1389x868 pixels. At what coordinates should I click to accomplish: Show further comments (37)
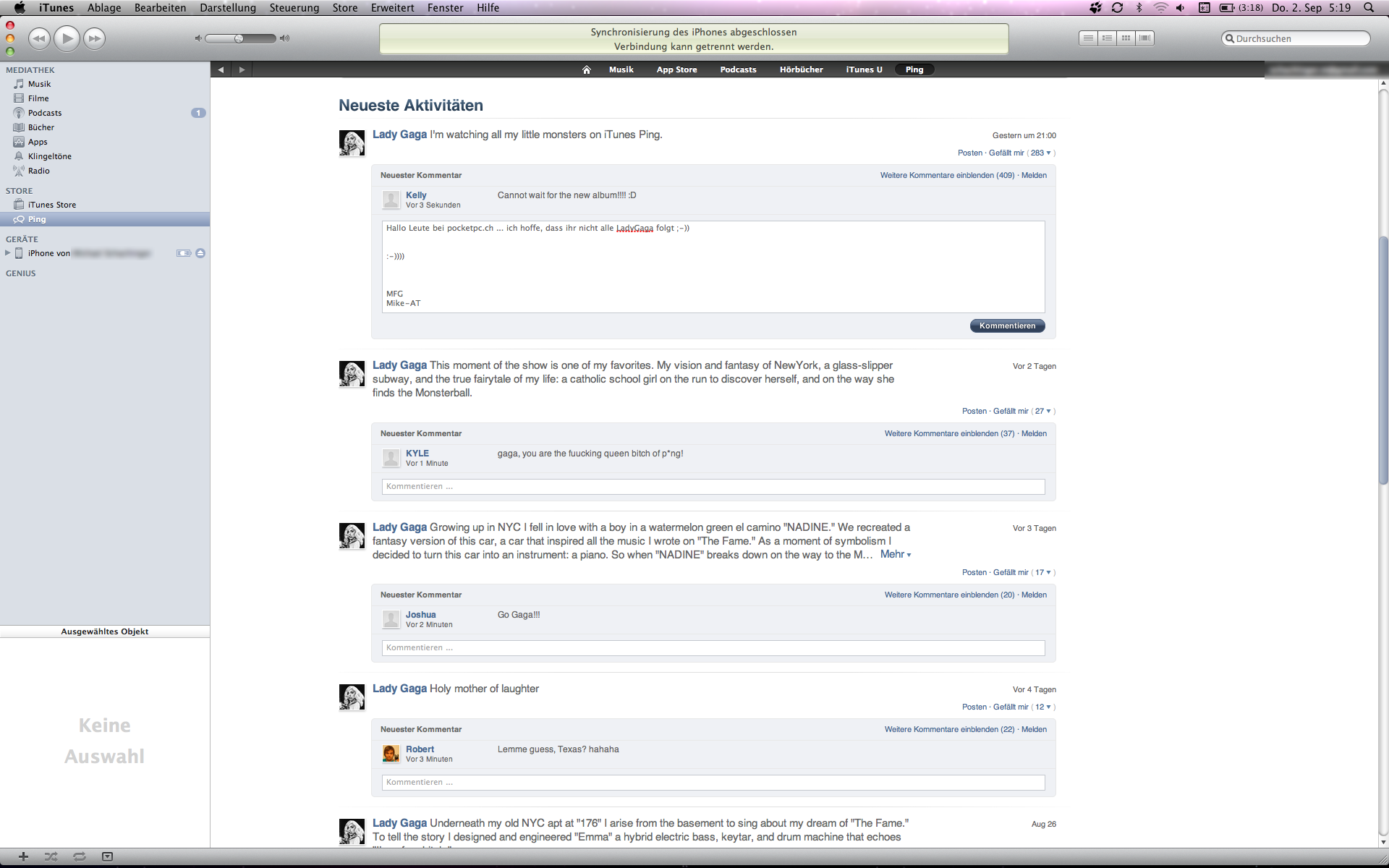(x=949, y=433)
